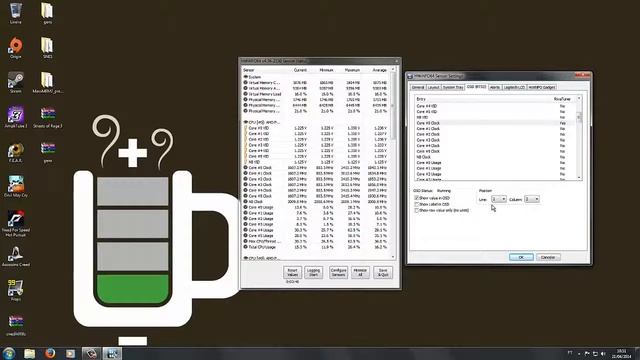Open the Origin desktop shortcut

[16, 47]
